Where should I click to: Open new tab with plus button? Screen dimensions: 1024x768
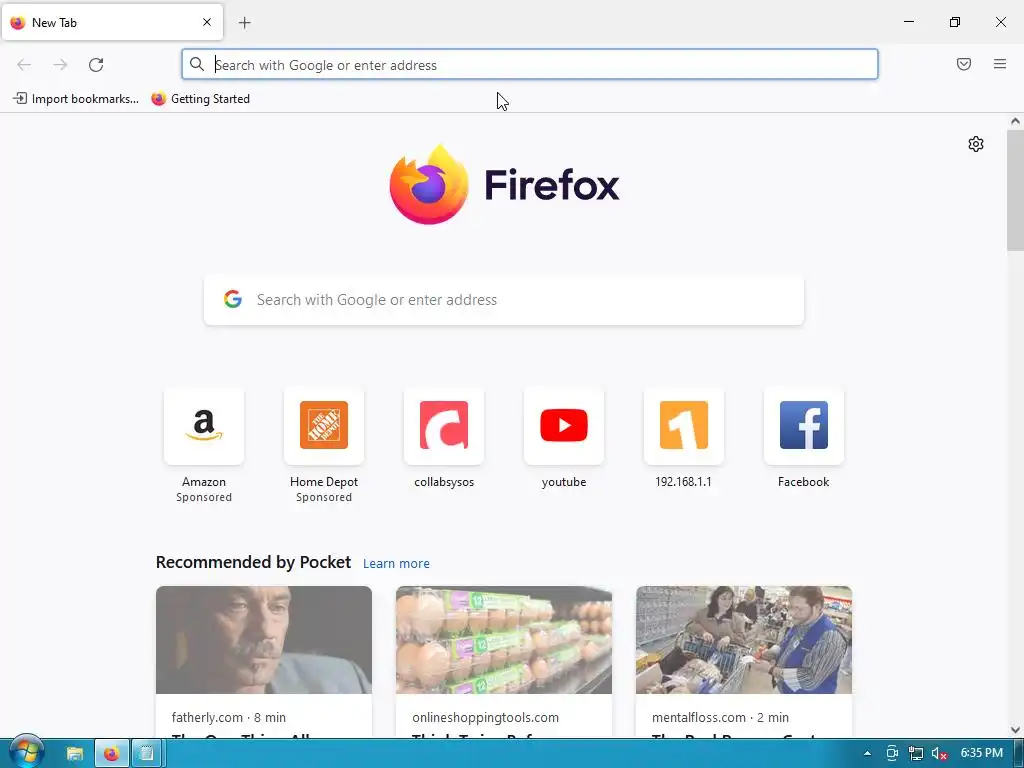244,23
